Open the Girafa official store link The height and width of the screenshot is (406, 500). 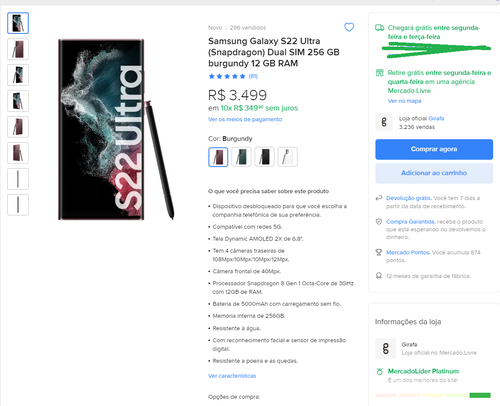pyautogui.click(x=436, y=118)
